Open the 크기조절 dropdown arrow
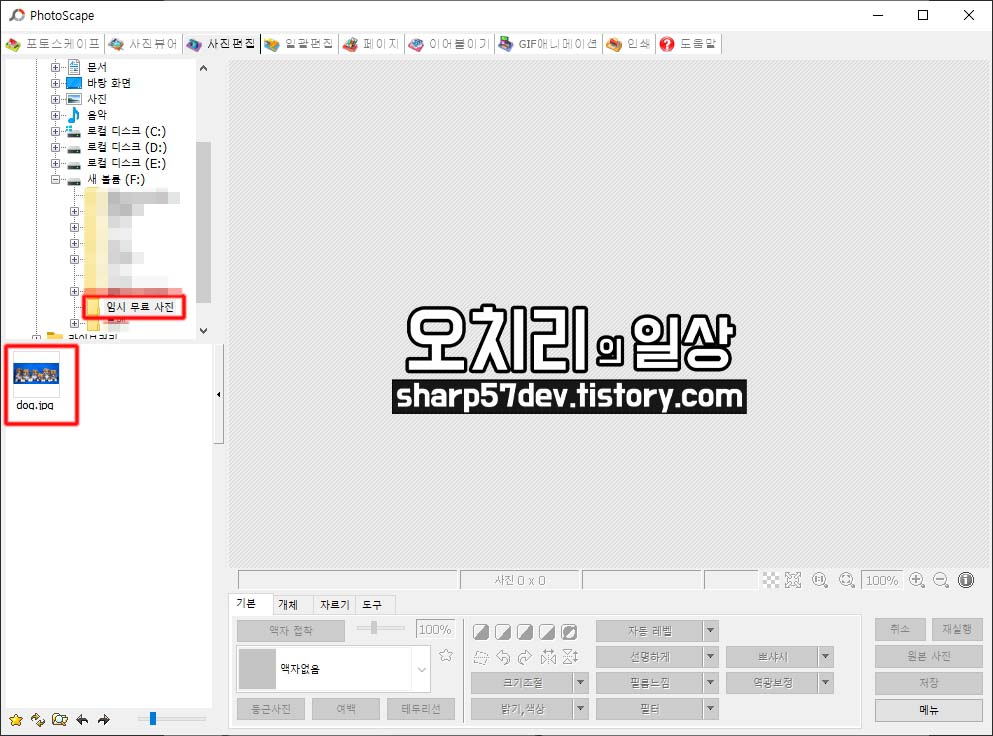993x736 pixels. click(580, 683)
